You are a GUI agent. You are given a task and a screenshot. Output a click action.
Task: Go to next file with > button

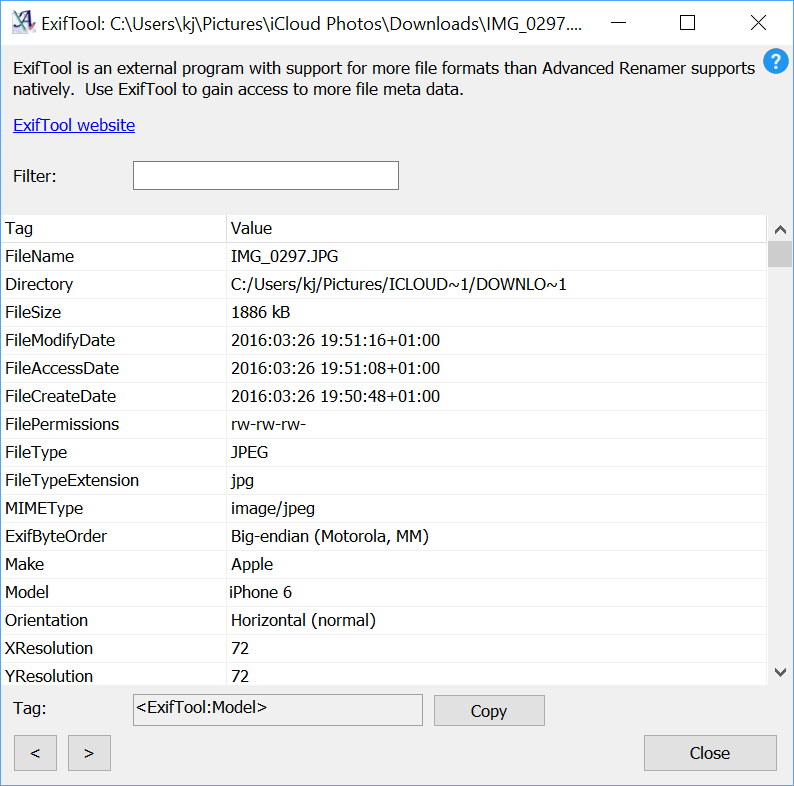click(89, 753)
